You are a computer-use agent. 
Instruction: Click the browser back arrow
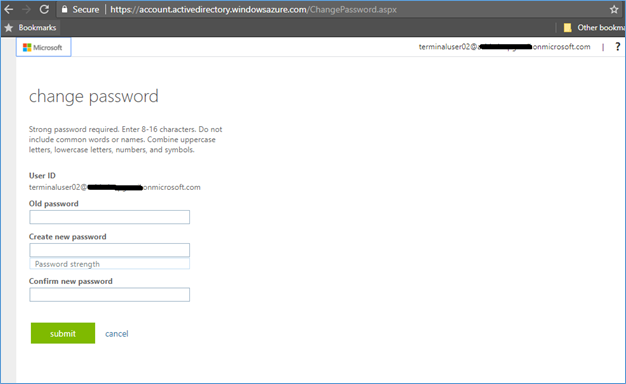(8, 9)
